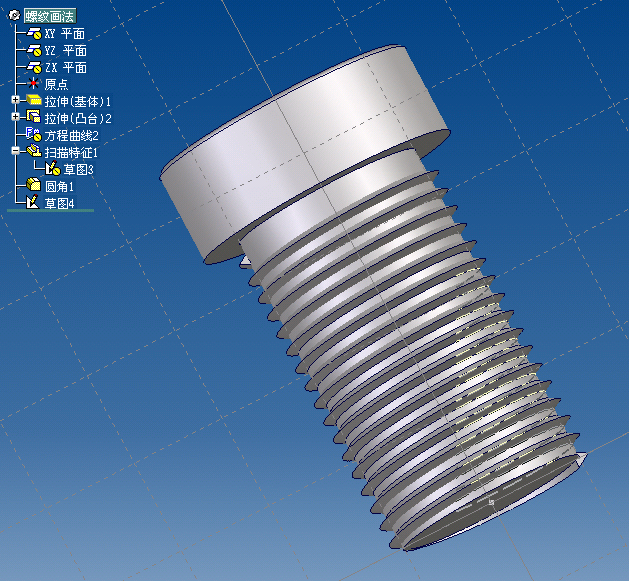Click the 拉伸(凸台)2 boss icon
Screen dimensions: 629x581
[34, 116]
